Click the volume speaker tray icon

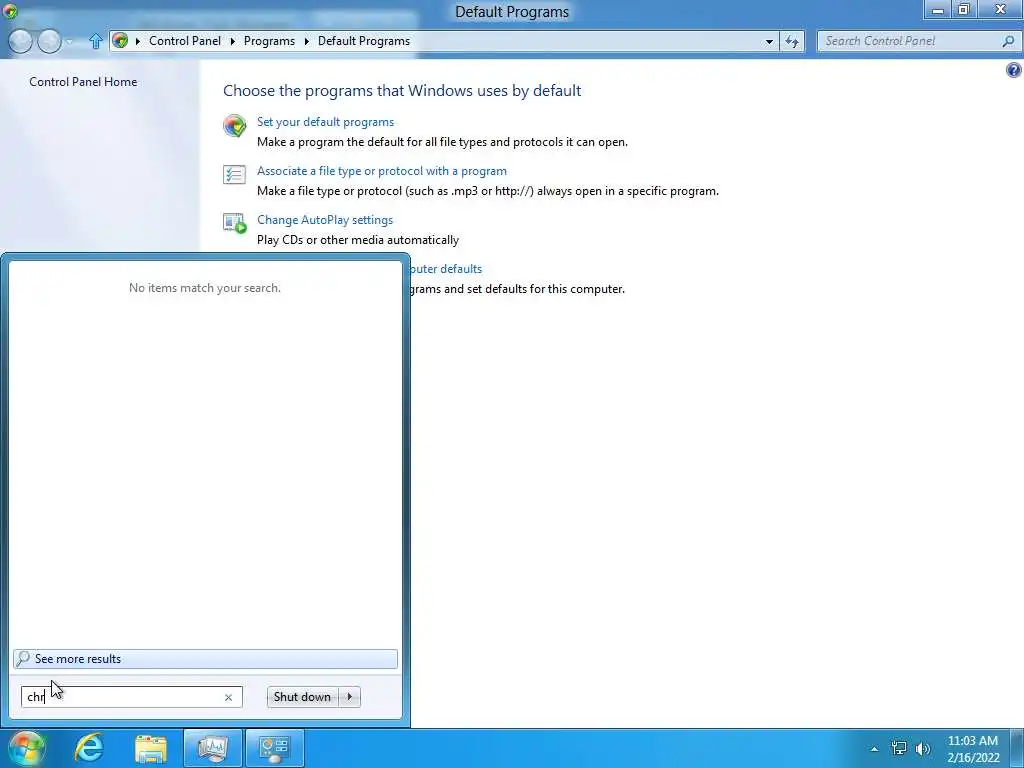coord(923,748)
